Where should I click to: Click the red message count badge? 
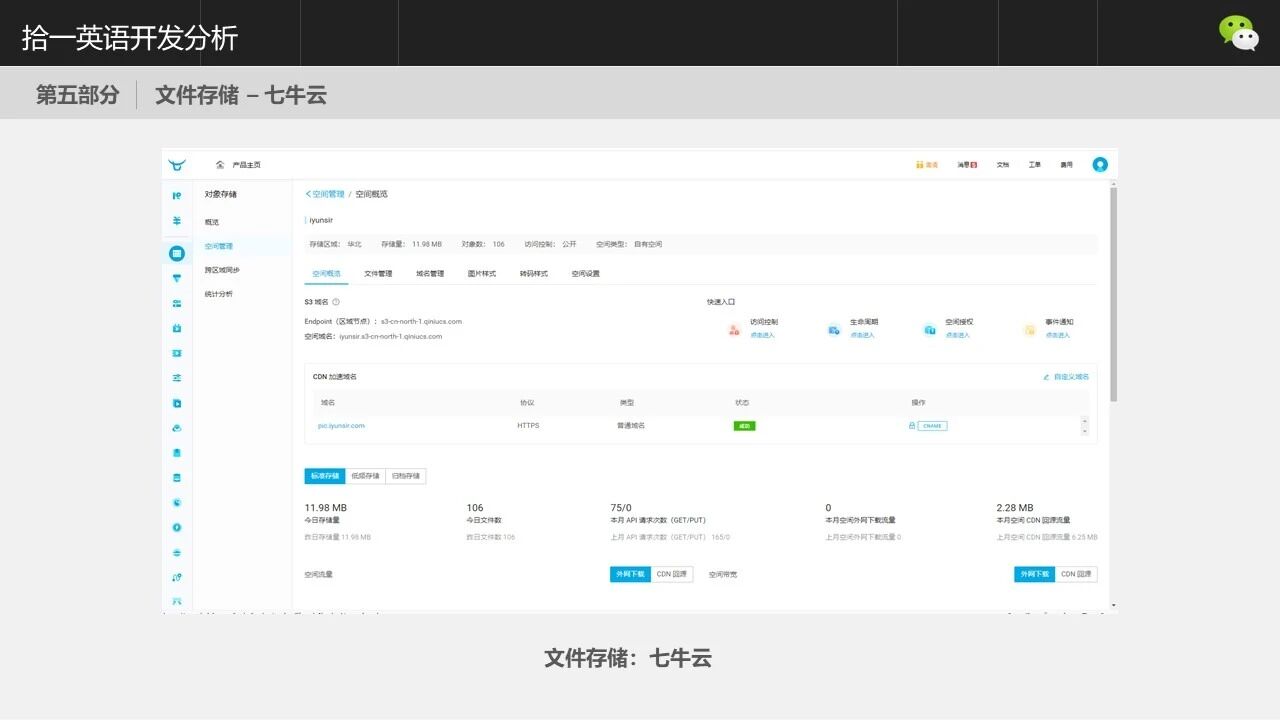[974, 165]
